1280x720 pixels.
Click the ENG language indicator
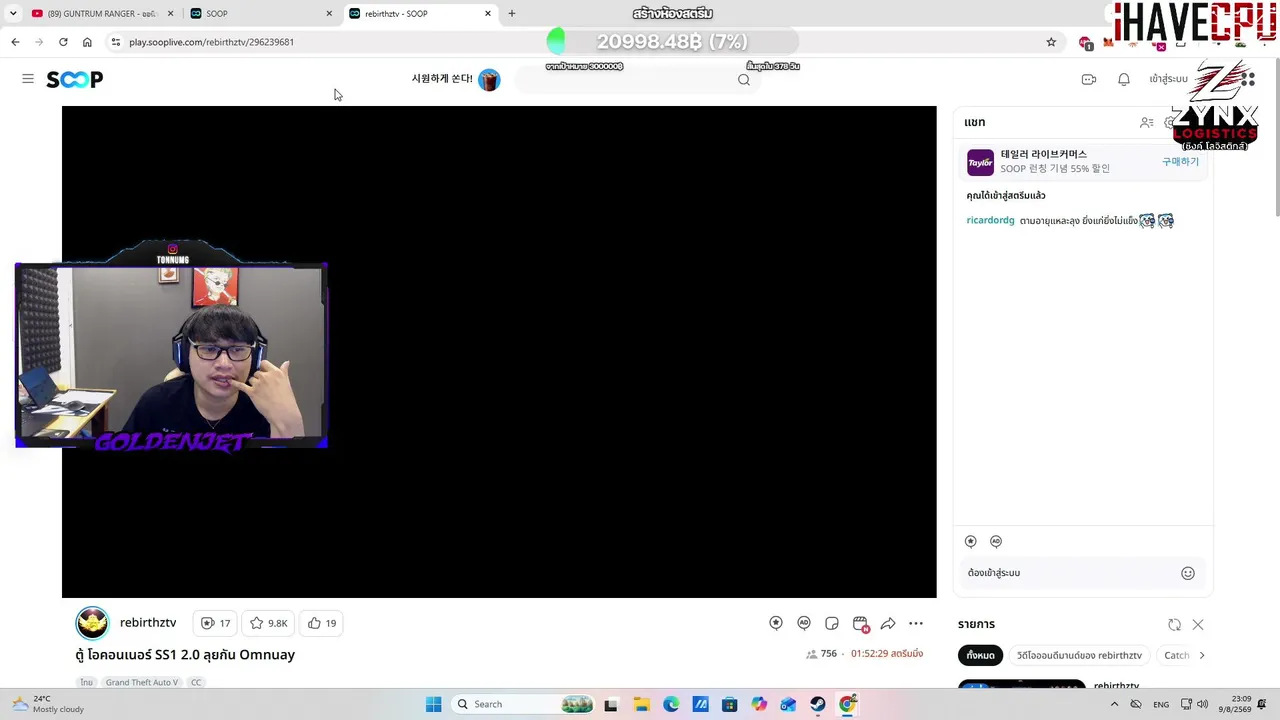click(1161, 705)
